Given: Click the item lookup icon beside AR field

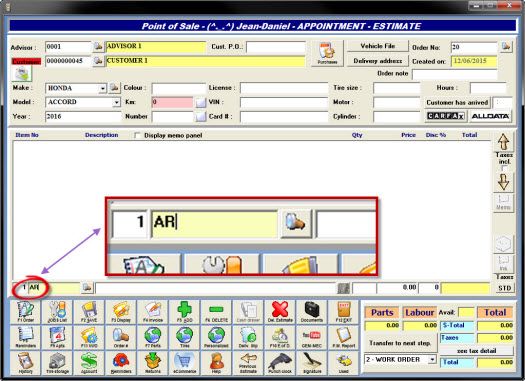Looking at the screenshot, I should click(87, 288).
